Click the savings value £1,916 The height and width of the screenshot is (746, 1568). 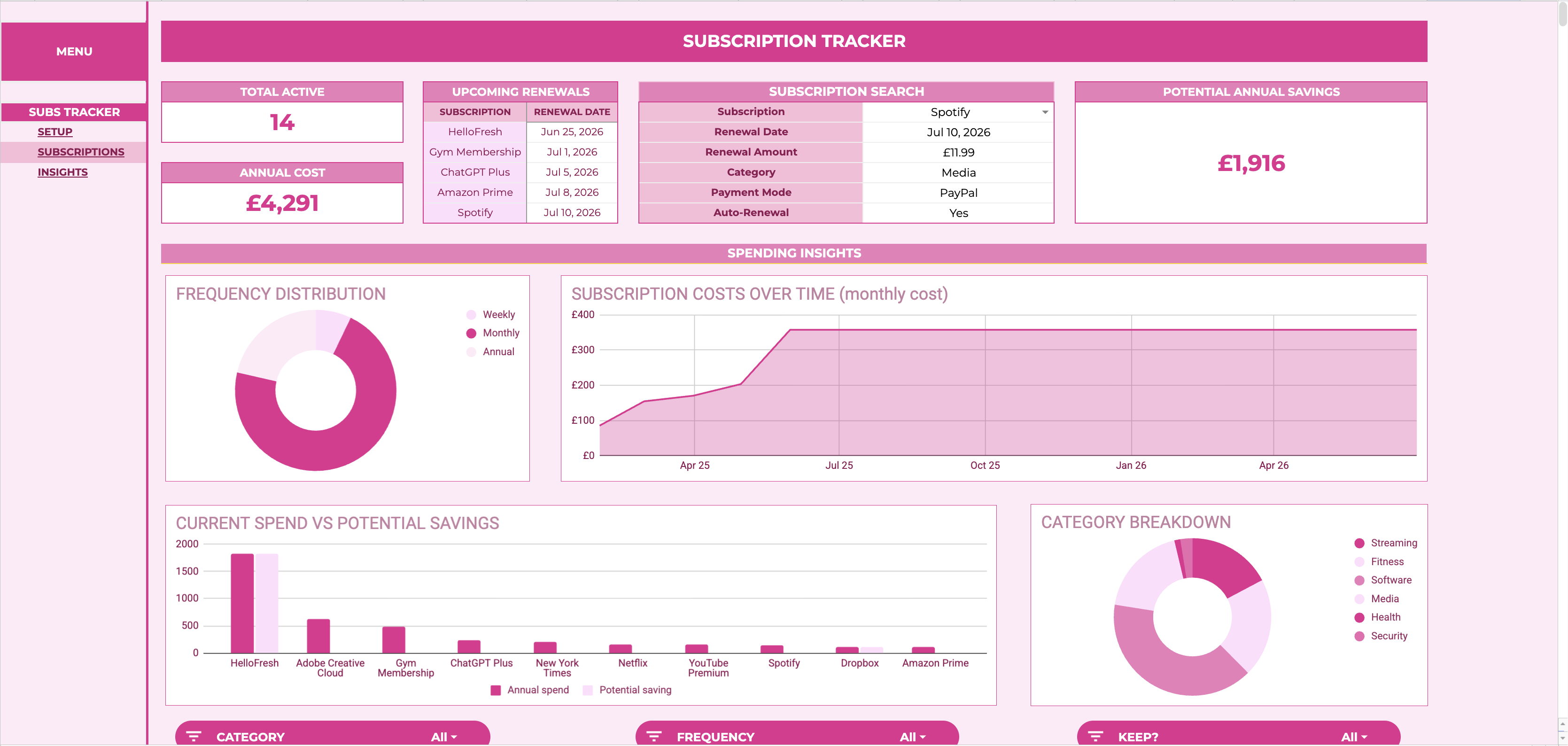pyautogui.click(x=1251, y=163)
